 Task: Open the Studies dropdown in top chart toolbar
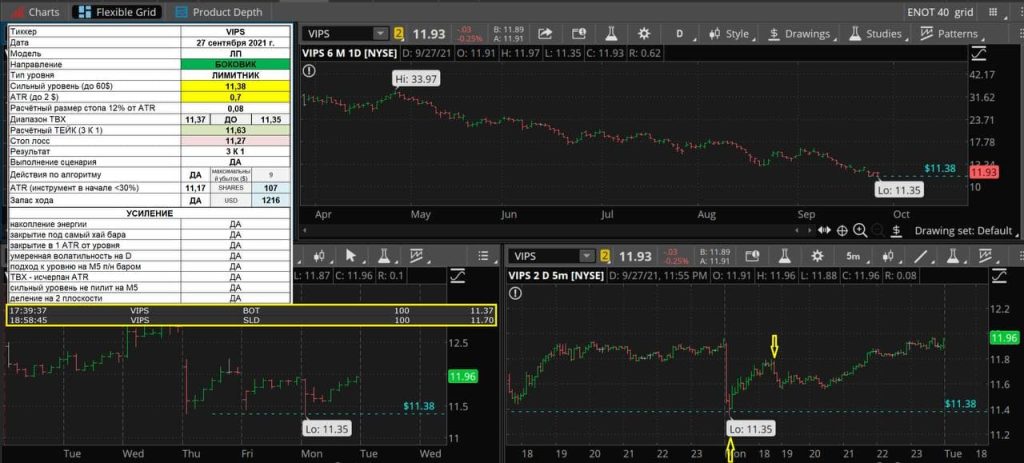[x=876, y=34]
